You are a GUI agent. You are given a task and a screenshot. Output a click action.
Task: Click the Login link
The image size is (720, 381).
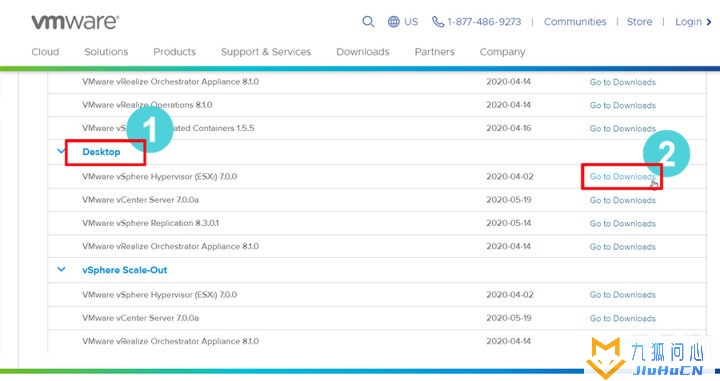pos(688,22)
